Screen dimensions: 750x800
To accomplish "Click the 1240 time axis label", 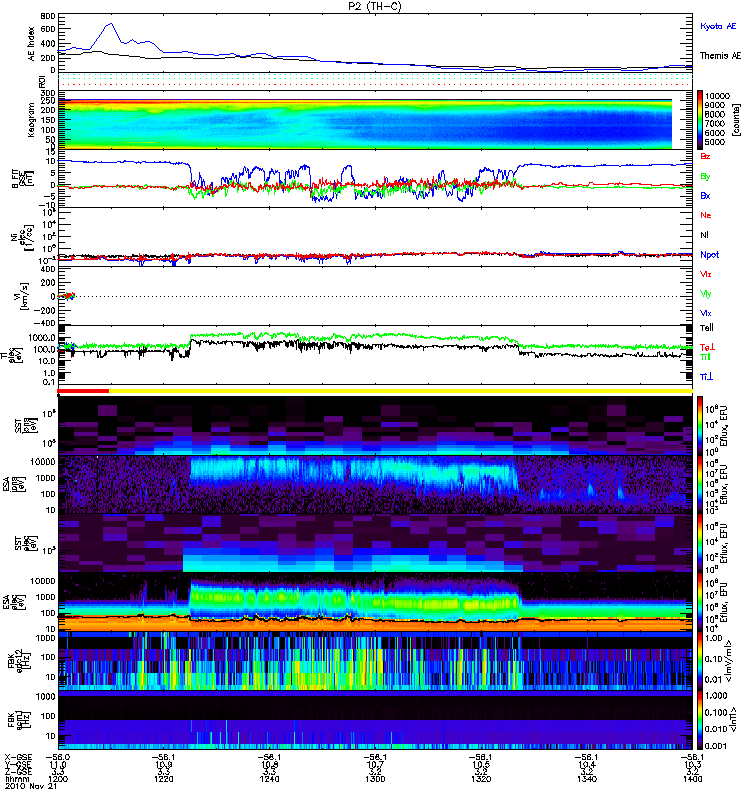I will [x=269, y=779].
